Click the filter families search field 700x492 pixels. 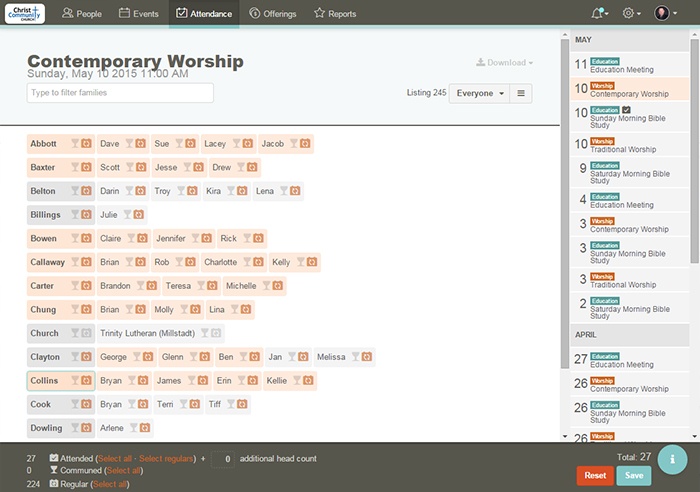[120, 93]
